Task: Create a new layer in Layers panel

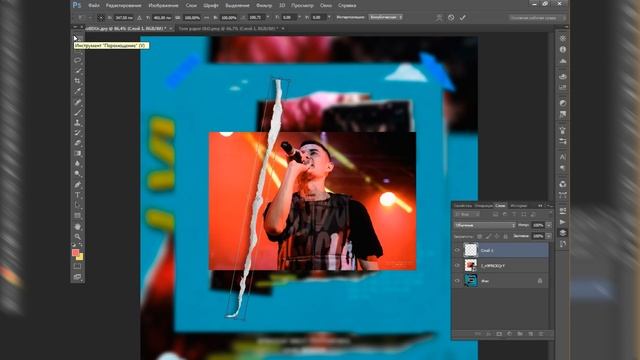Action: coord(531,334)
